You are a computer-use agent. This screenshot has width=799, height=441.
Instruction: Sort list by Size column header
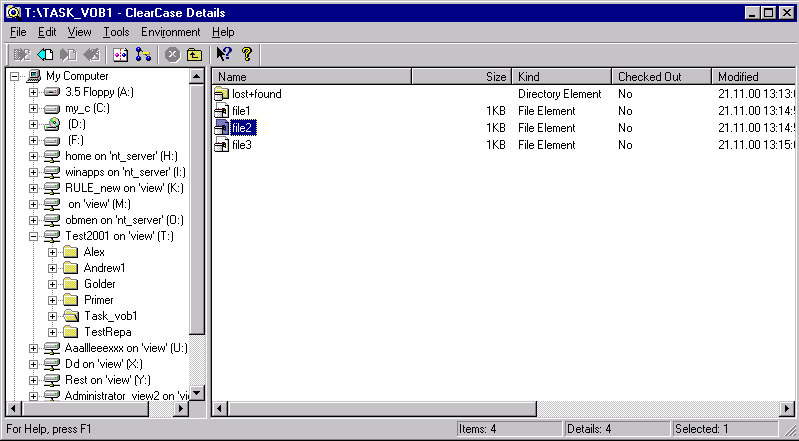tap(461, 76)
